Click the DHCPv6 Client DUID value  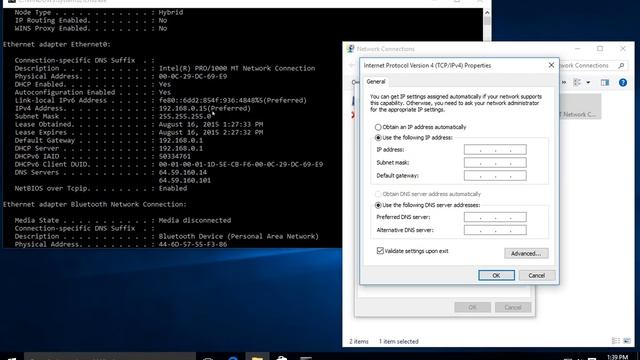(x=241, y=164)
